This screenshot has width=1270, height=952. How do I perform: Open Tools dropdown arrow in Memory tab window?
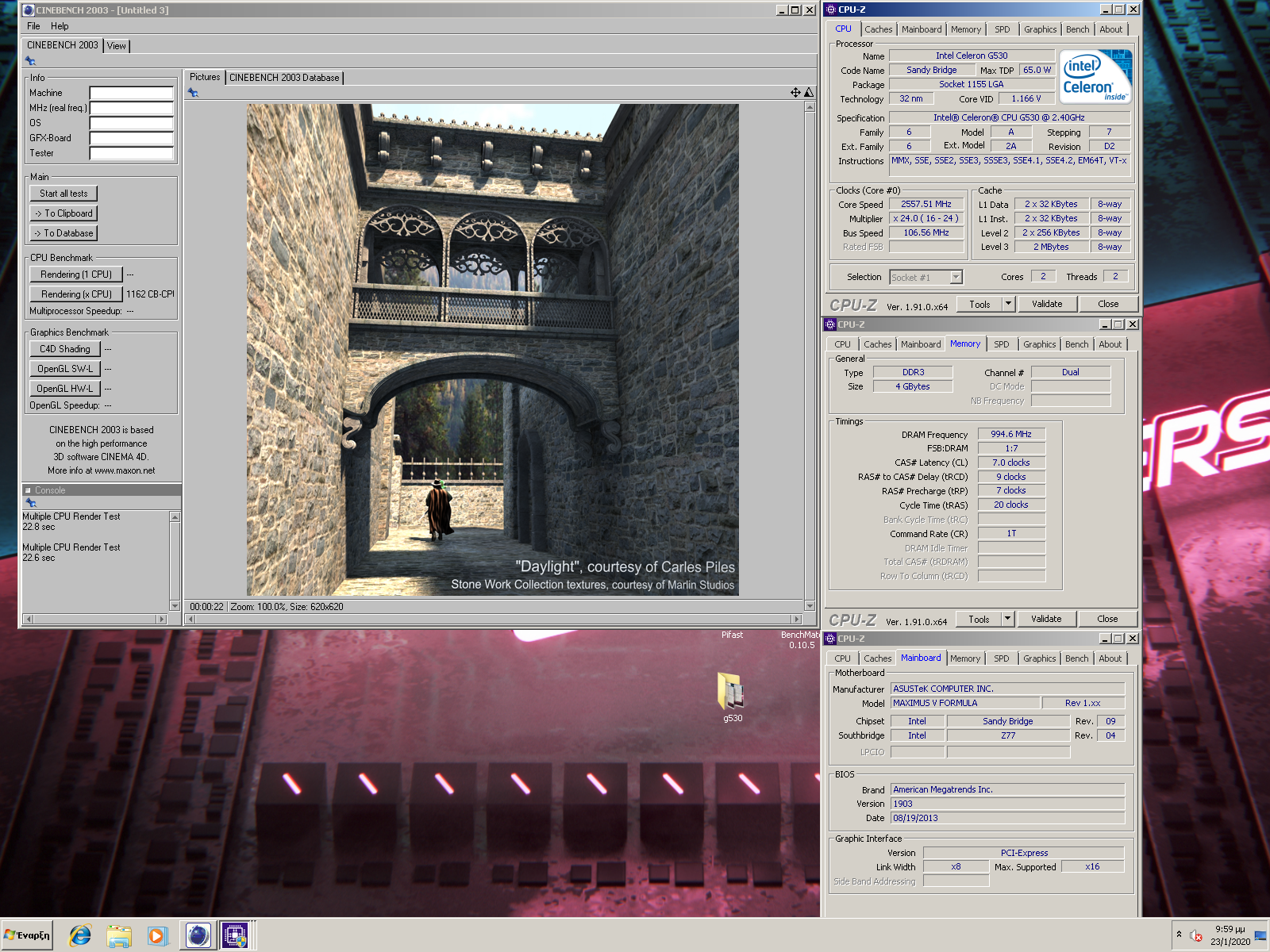[x=1007, y=619]
